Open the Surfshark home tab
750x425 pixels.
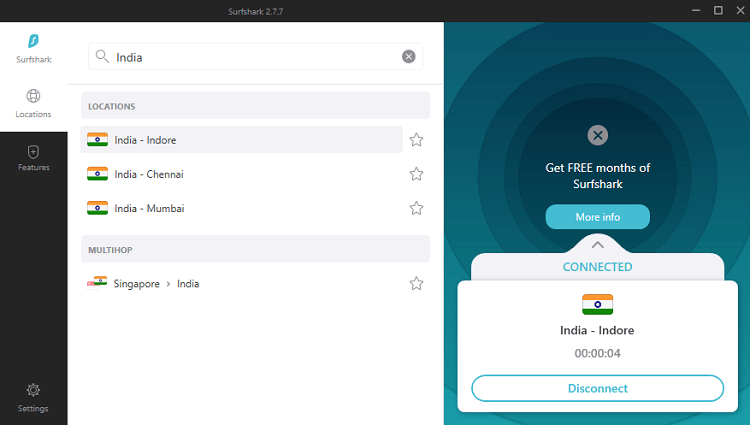[33, 49]
